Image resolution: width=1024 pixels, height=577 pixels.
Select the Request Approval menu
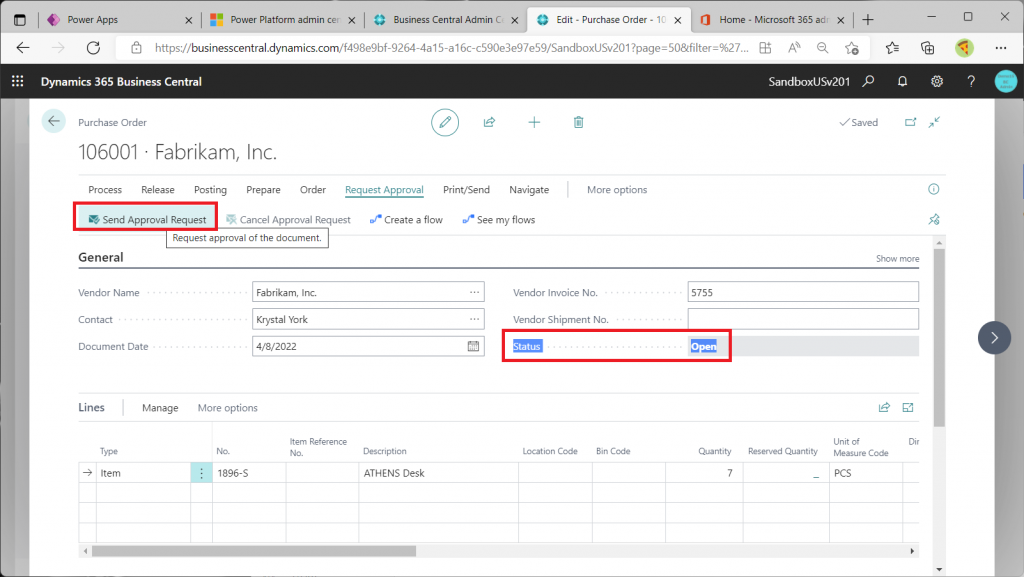point(384,190)
